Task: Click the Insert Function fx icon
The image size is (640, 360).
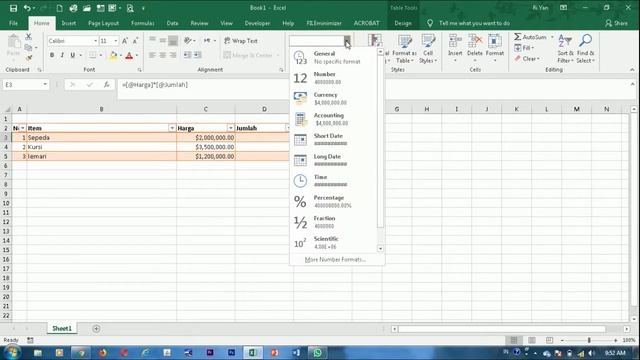Action: 107,84
